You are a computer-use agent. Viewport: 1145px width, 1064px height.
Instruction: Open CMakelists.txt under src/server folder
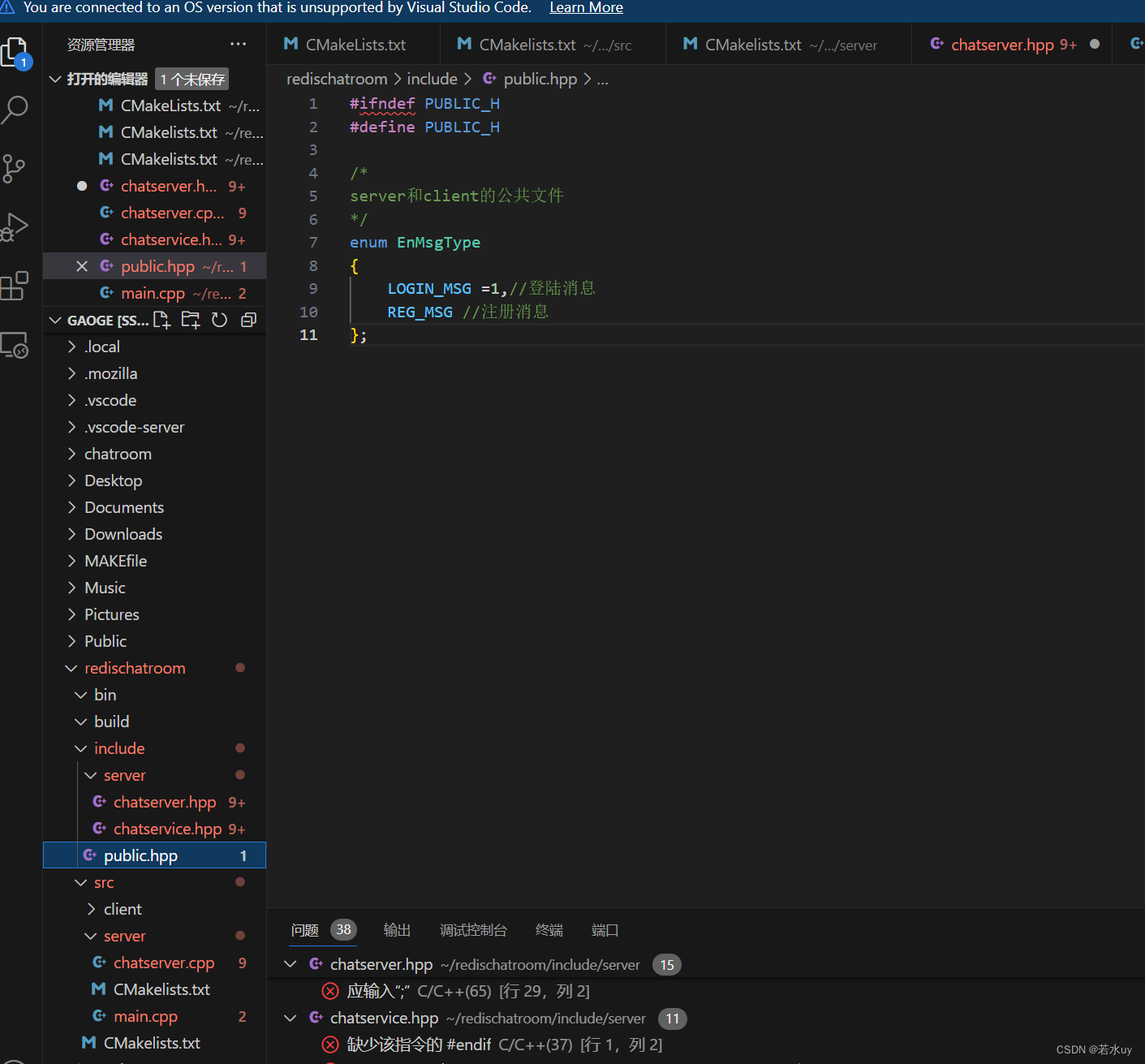[x=154, y=989]
